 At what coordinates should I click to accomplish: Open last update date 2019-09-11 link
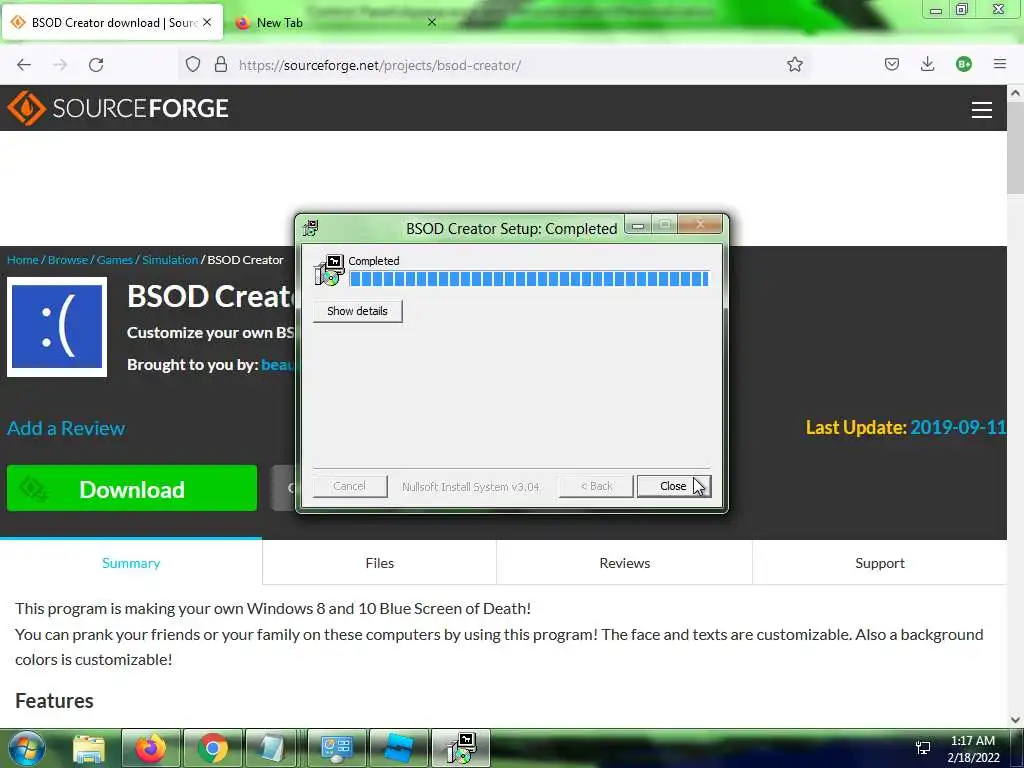pos(957,427)
